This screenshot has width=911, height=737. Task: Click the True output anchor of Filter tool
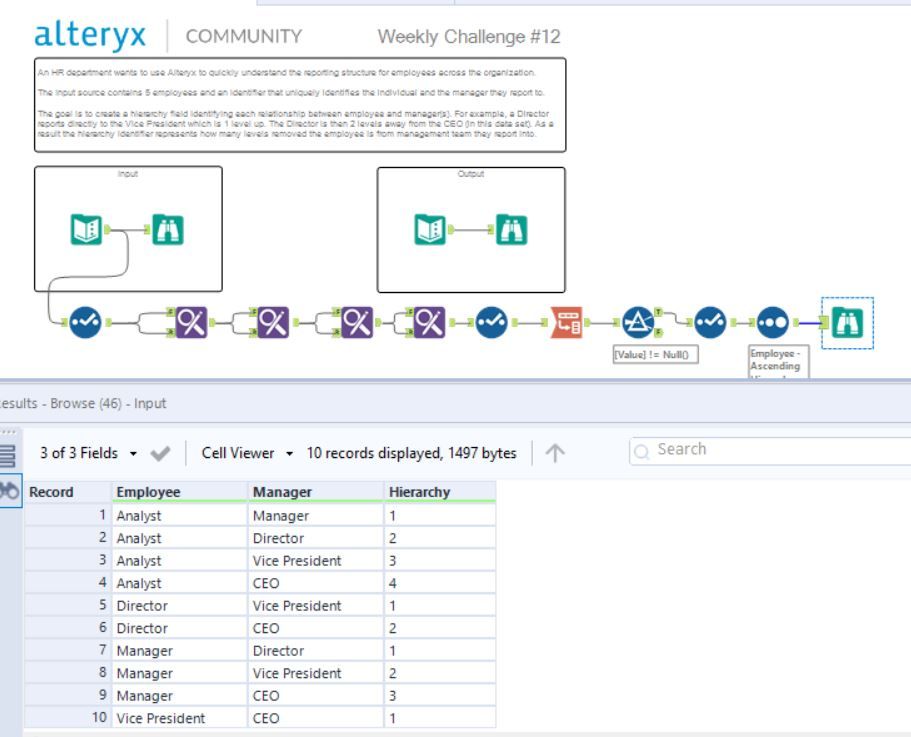[x=658, y=312]
